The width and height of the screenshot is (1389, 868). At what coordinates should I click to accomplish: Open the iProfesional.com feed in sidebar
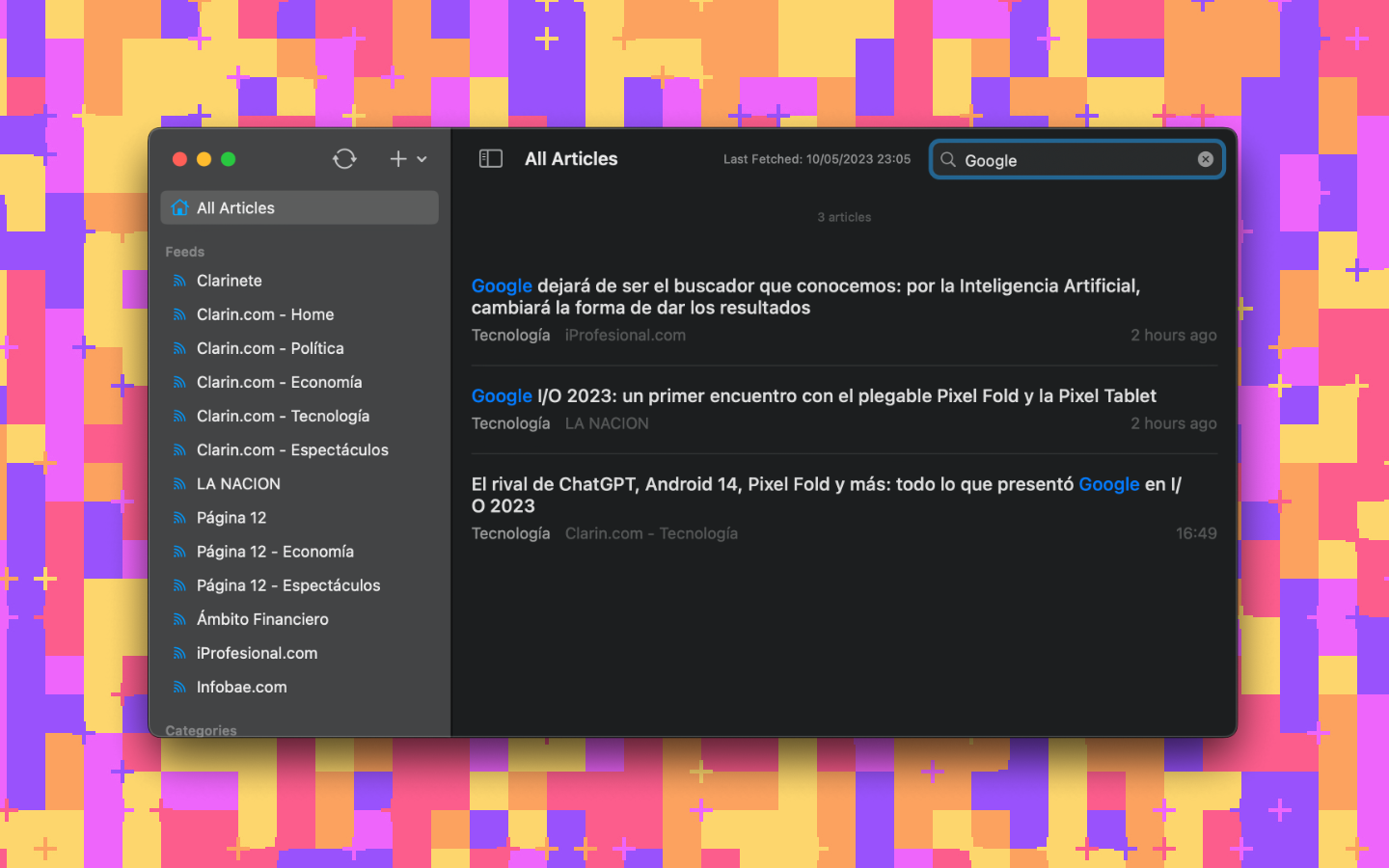click(x=299, y=653)
